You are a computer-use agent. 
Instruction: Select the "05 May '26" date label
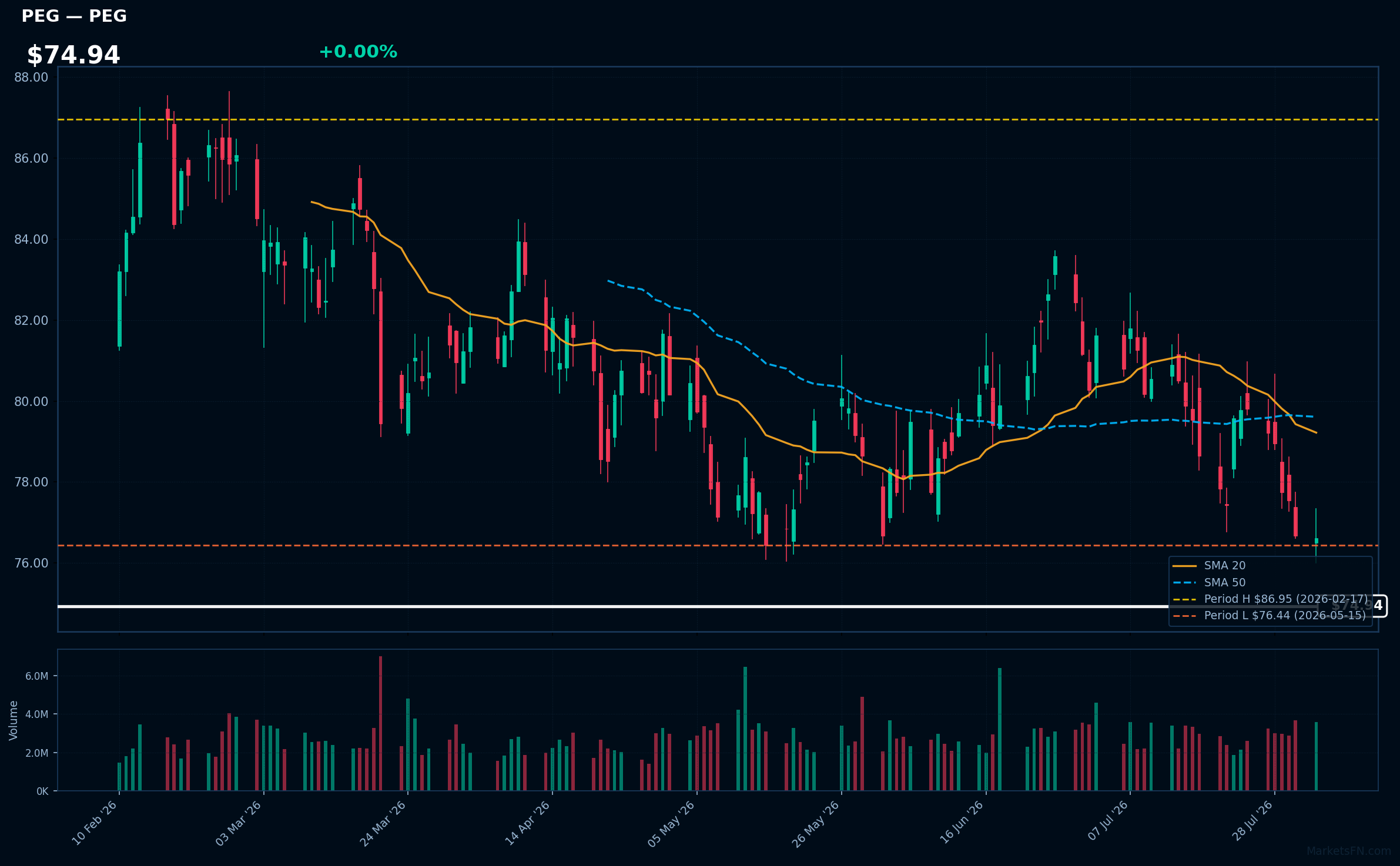tap(671, 823)
